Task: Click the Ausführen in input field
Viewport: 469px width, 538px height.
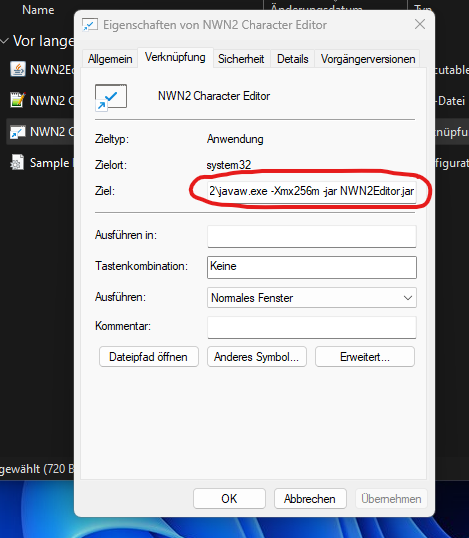Action: [x=312, y=236]
